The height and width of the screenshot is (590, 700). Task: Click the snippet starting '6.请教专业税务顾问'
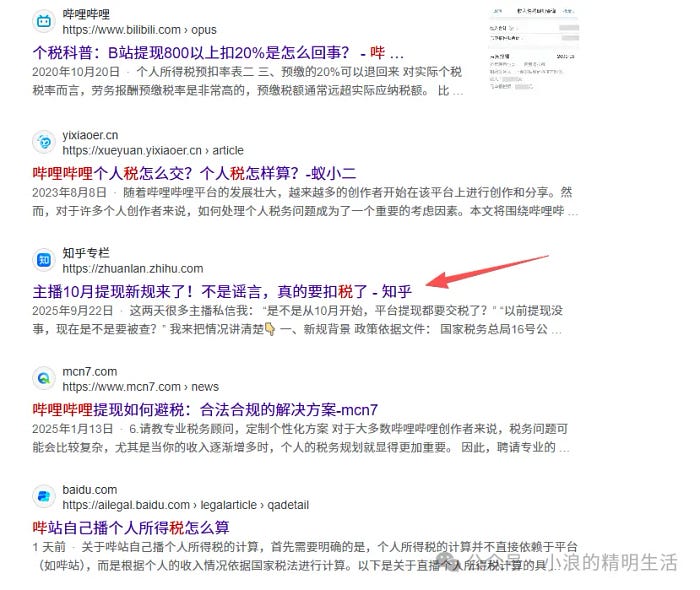pyautogui.click(x=301, y=438)
